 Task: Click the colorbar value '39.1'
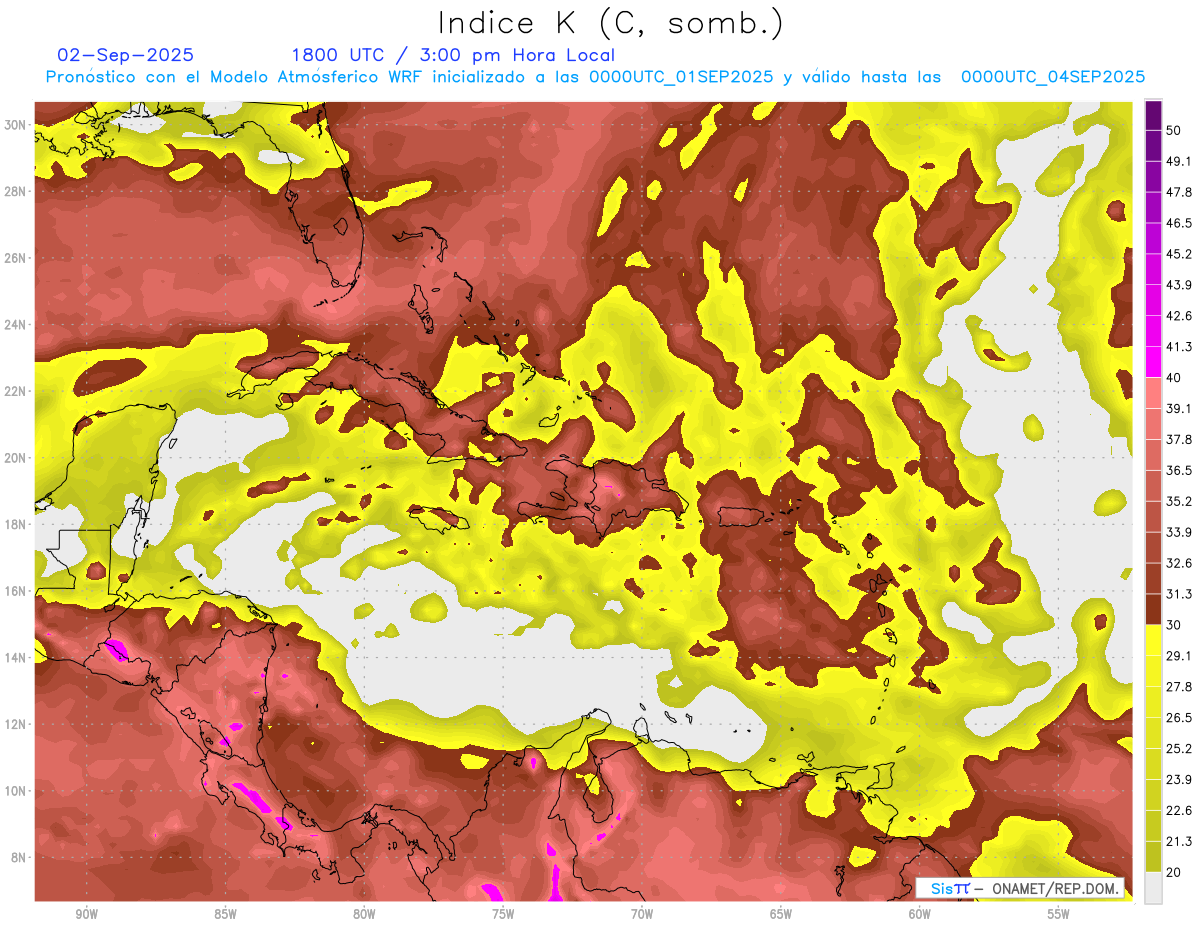pos(1178,408)
